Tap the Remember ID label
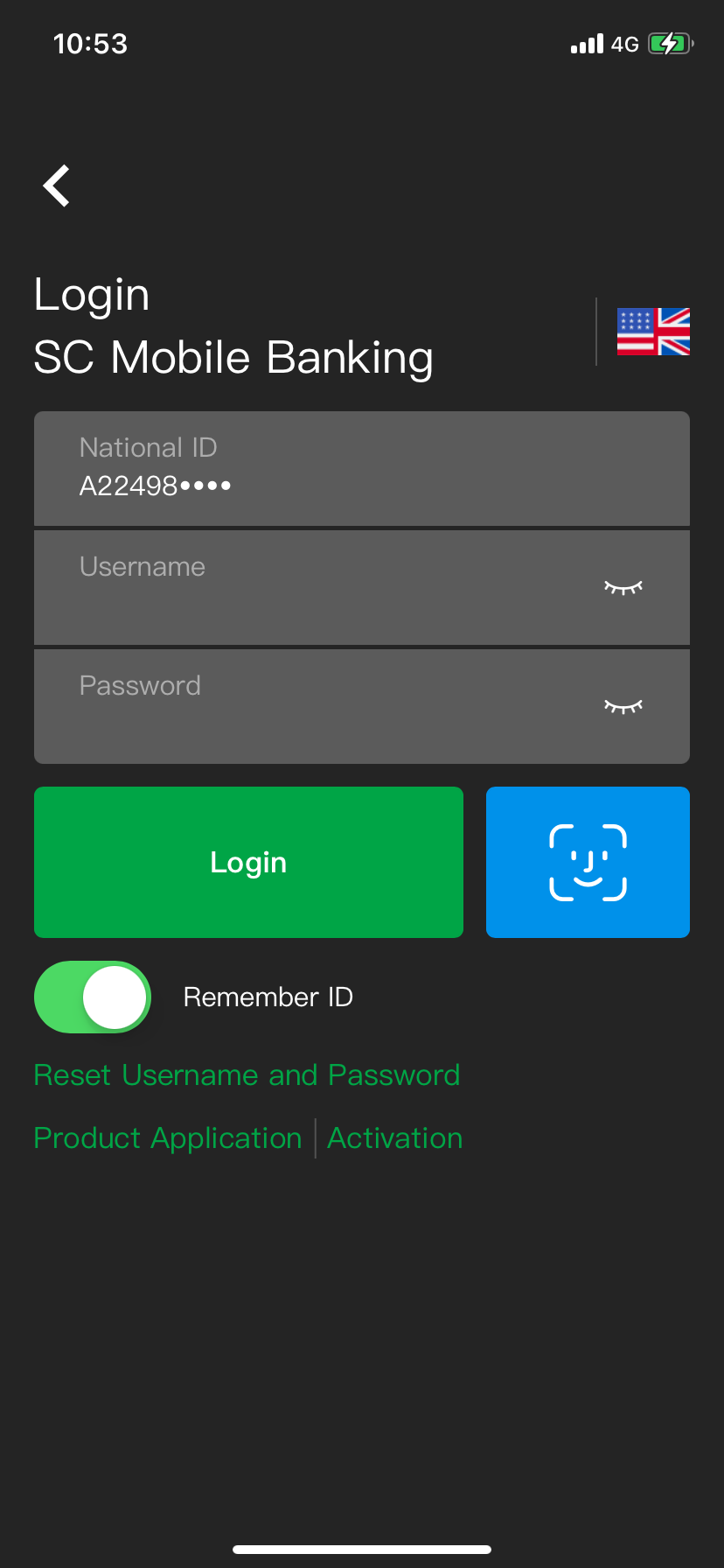This screenshot has width=724, height=1568. tap(268, 997)
